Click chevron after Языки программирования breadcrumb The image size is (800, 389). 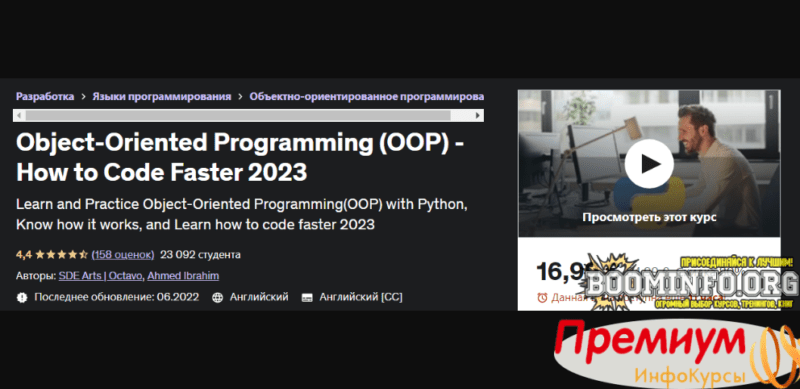point(240,96)
